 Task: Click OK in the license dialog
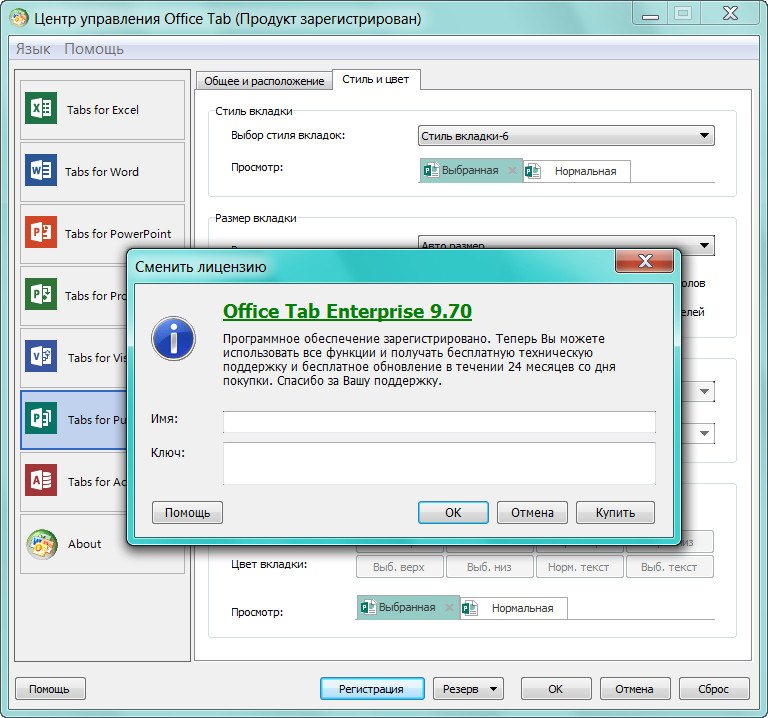(453, 512)
